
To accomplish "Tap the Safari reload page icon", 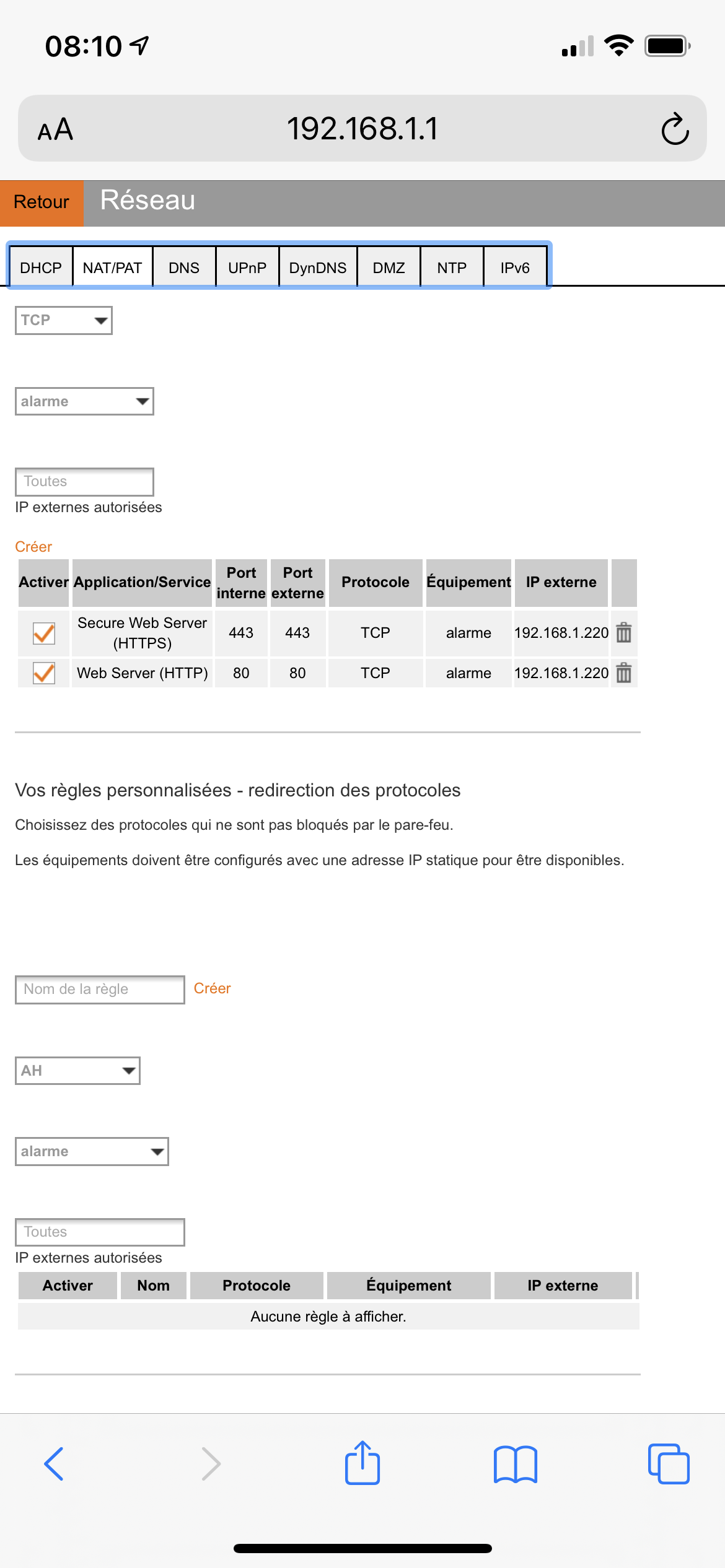I will [x=675, y=129].
